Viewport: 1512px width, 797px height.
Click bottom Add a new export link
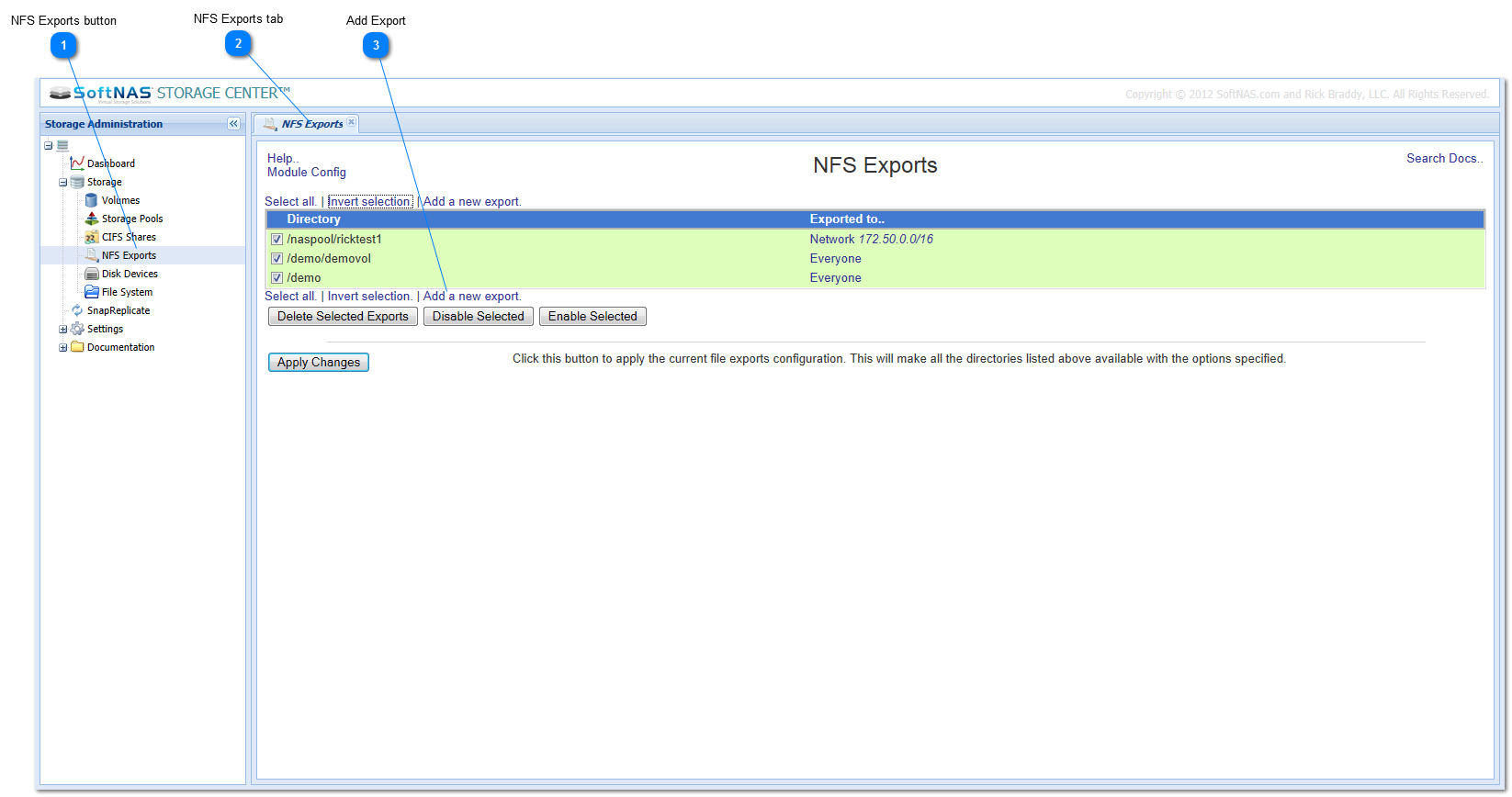tap(472, 296)
